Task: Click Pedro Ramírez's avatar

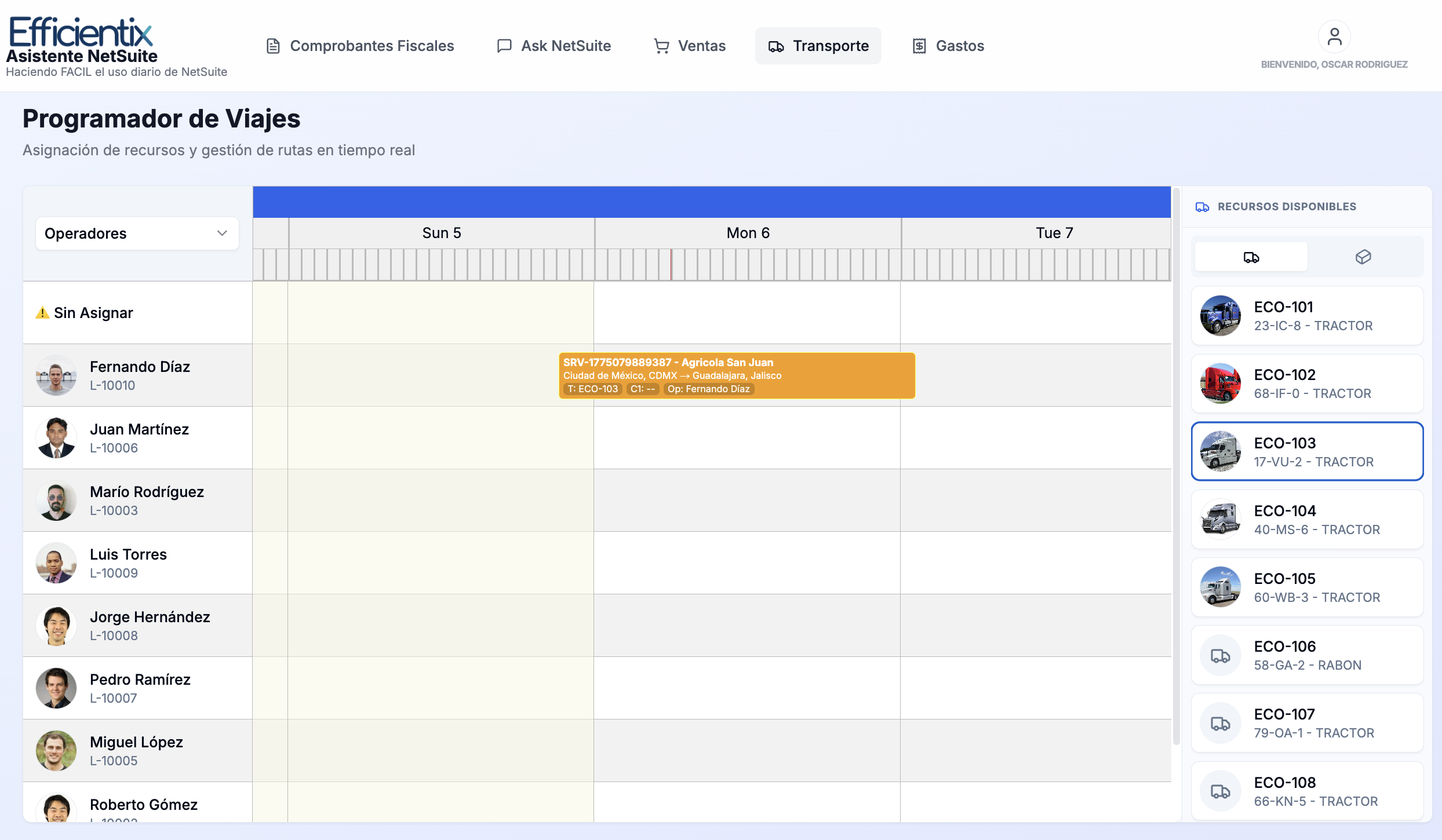Action: (56, 688)
